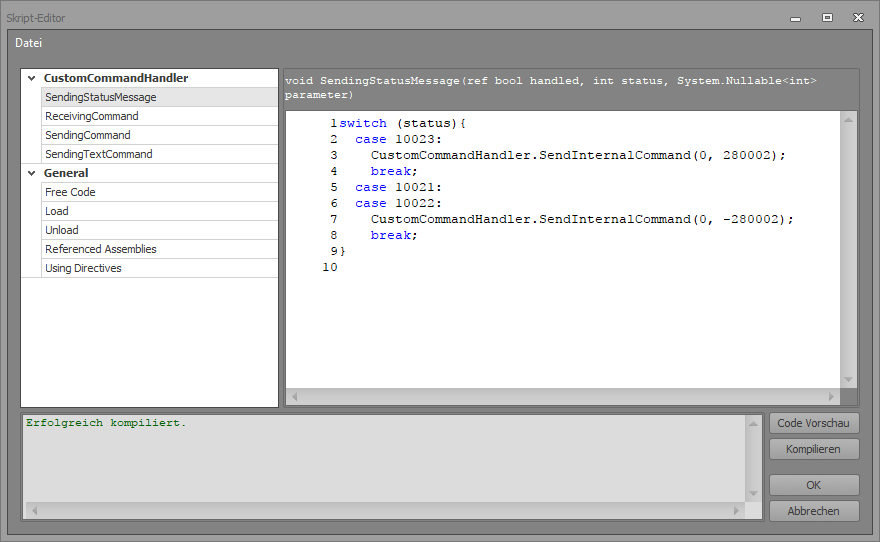
Task: Click the 'Erfolgreich kompiliert.' output message
Action: coord(106,423)
